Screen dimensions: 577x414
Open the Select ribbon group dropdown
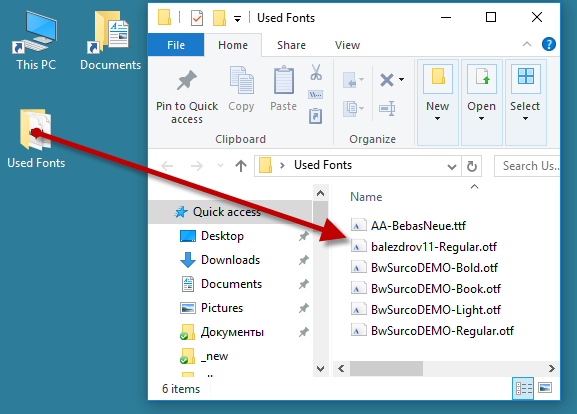pos(525,102)
